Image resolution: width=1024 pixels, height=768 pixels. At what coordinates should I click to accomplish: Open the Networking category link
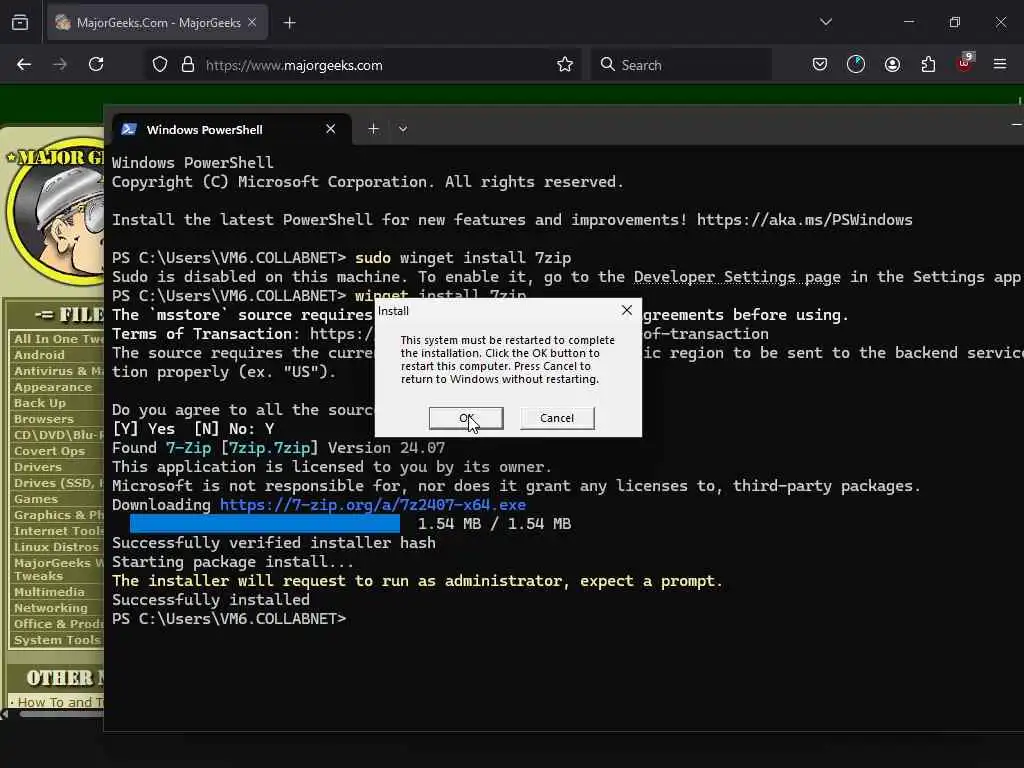pyautogui.click(x=50, y=608)
